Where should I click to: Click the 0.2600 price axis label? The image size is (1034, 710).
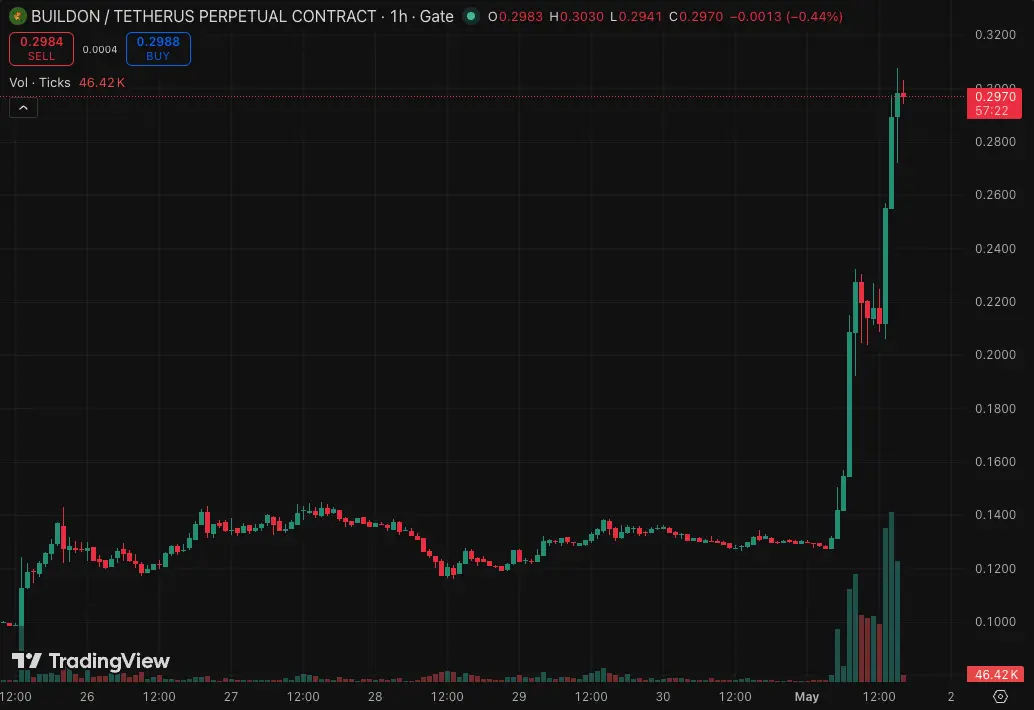pyautogui.click(x=995, y=195)
